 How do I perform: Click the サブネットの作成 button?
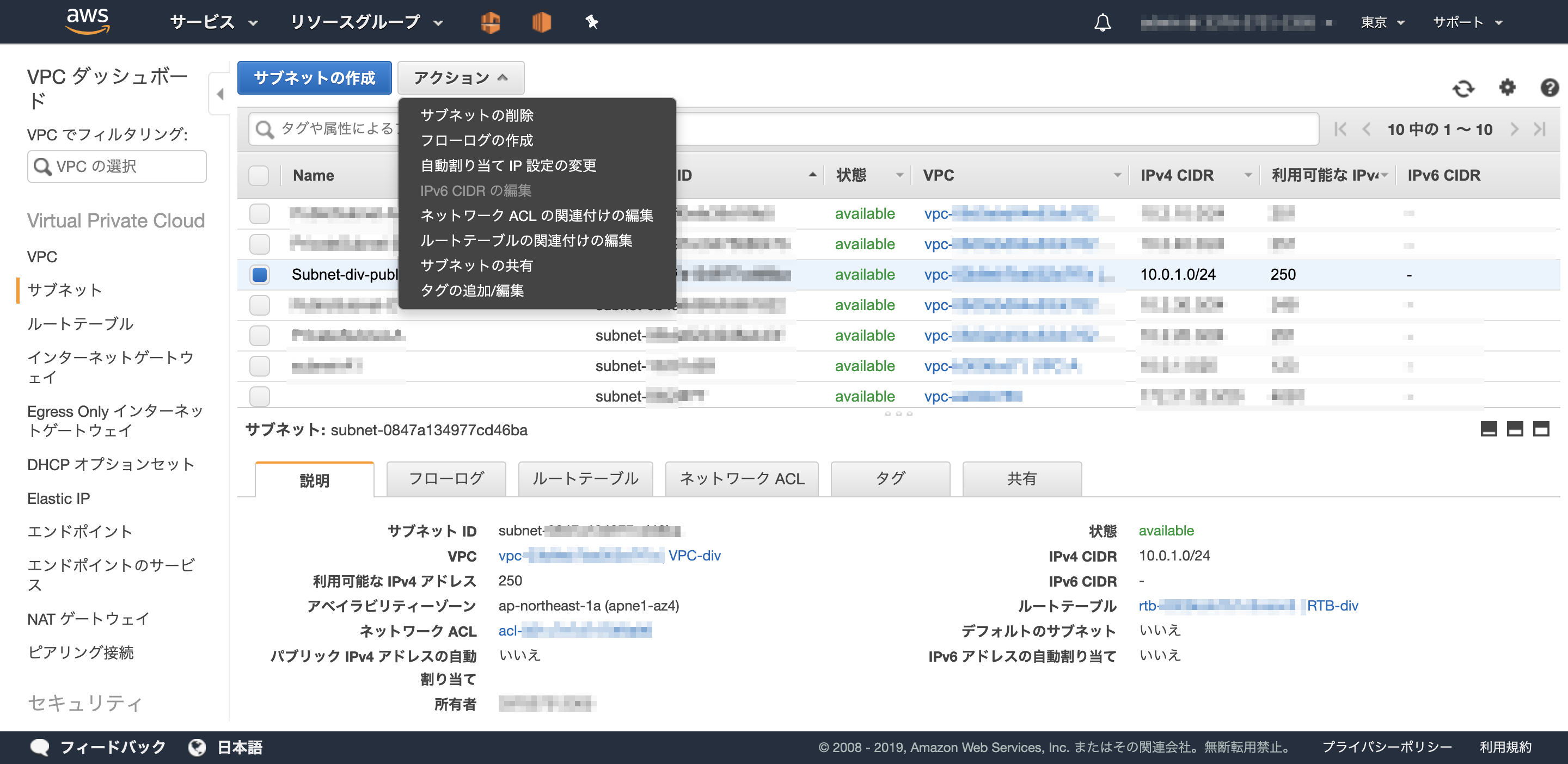[x=314, y=78]
